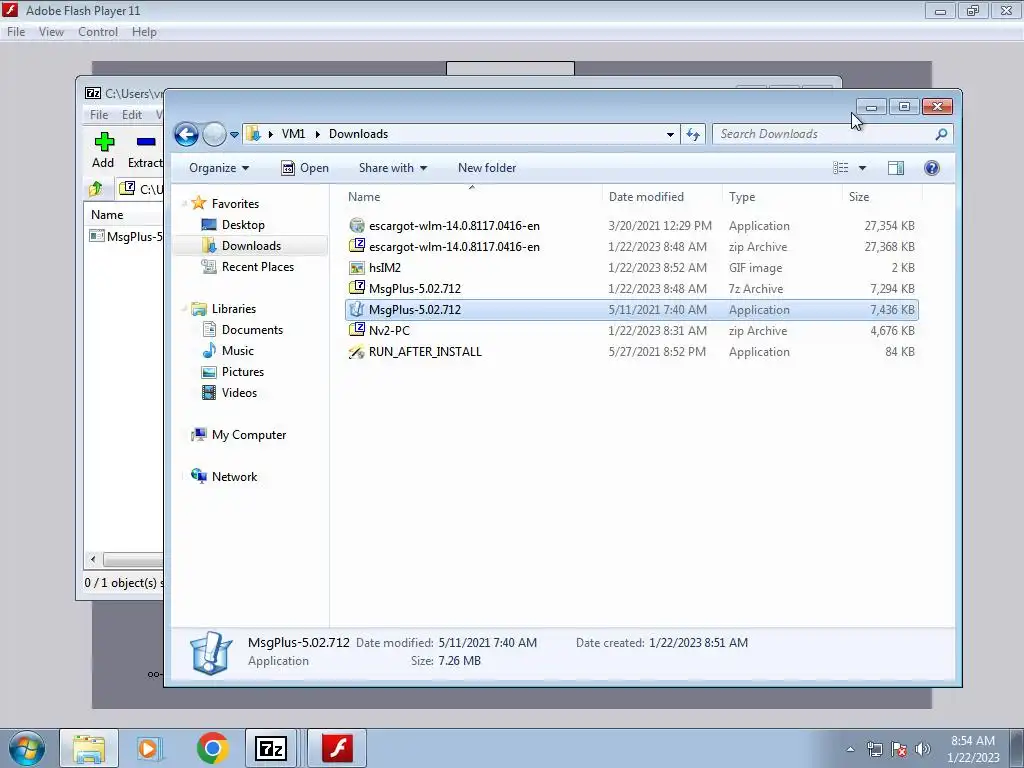Image resolution: width=1024 pixels, height=768 pixels.
Task: Click the Windows Start orb
Action: [26, 748]
